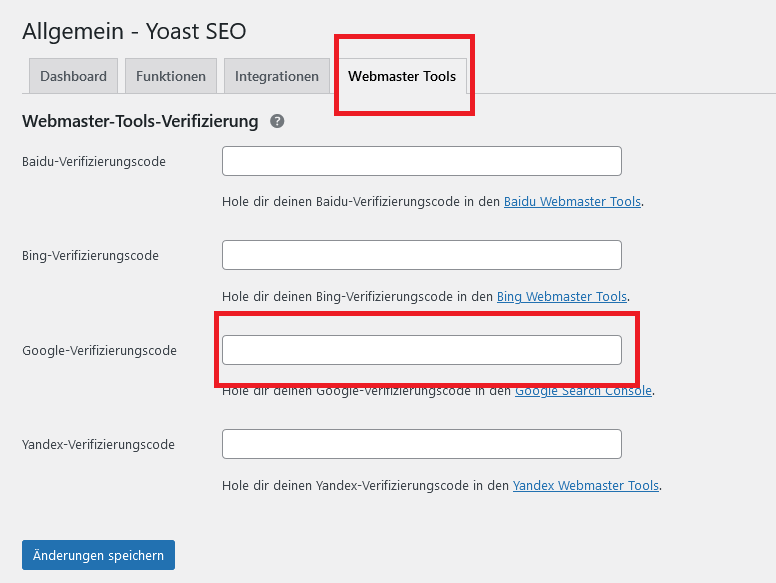Screen dimensions: 776x583
Task: Click the help icon next to Webmaster-Tools-Verifizierung
Action: pyautogui.click(x=277, y=121)
